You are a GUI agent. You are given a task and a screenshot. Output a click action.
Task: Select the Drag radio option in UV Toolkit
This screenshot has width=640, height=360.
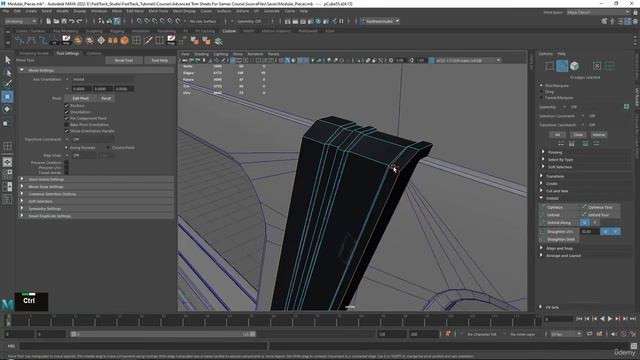pyautogui.click(x=542, y=92)
